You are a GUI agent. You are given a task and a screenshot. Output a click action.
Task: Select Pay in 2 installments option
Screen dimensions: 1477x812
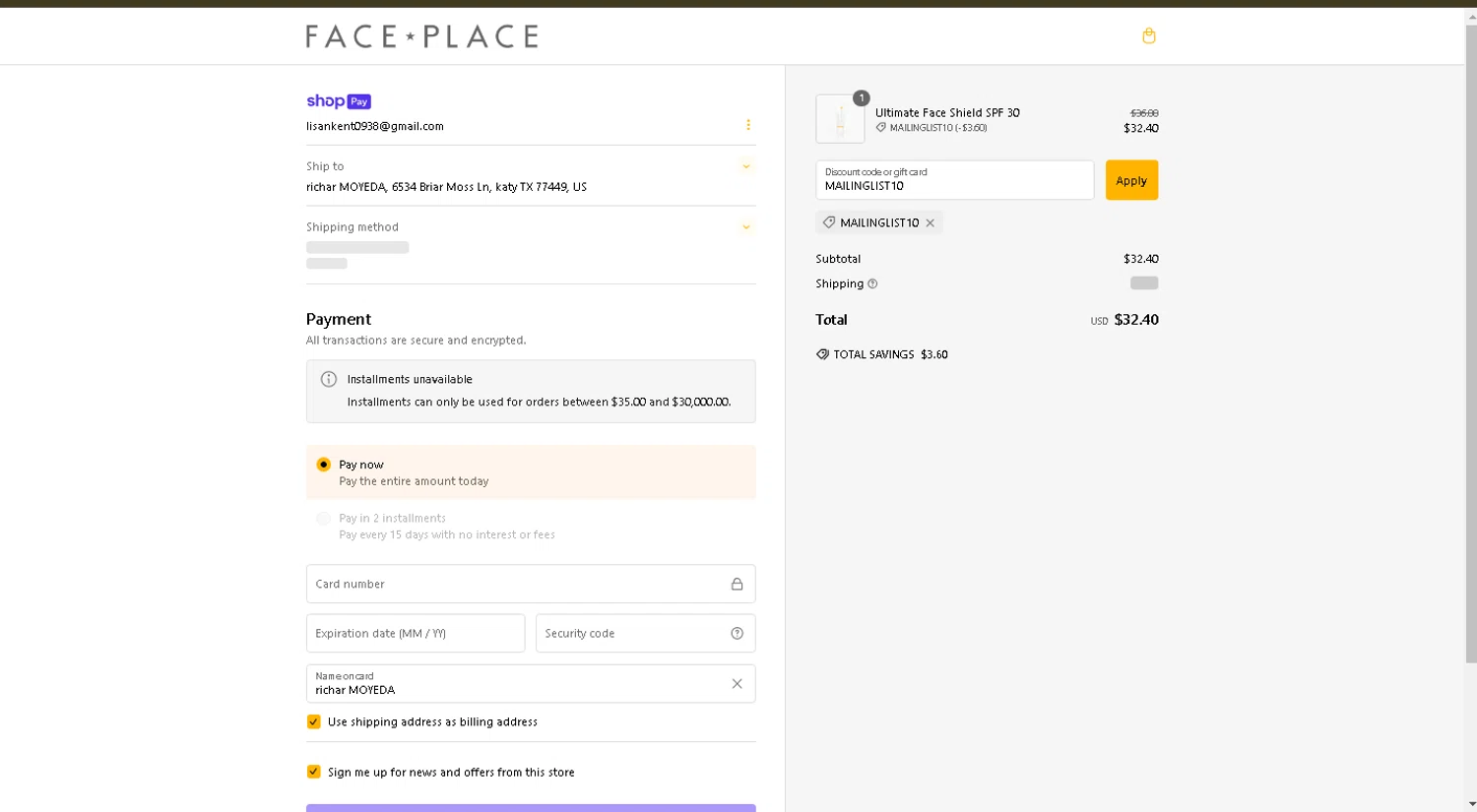323,519
